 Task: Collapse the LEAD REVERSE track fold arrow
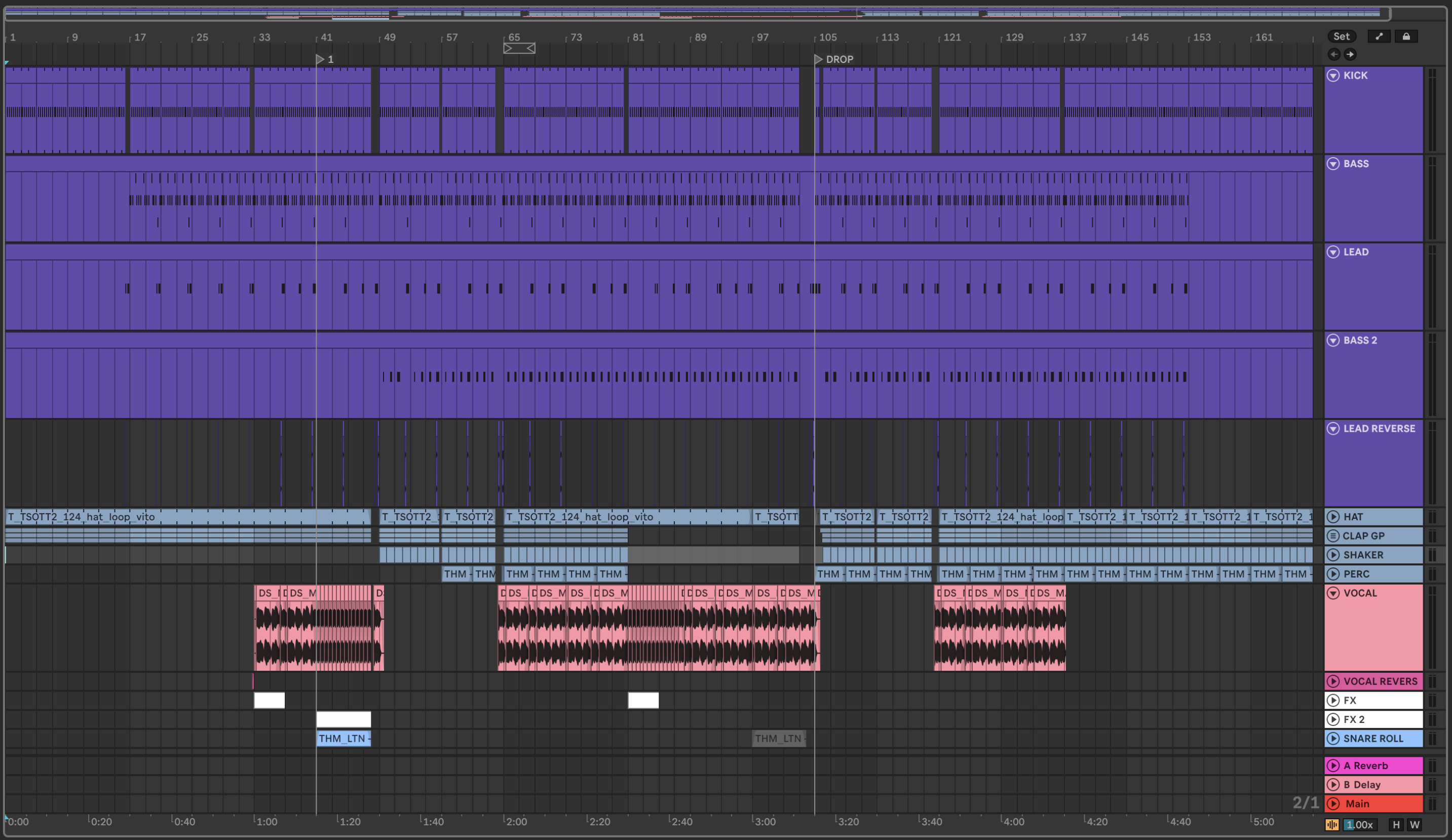[x=1333, y=428]
